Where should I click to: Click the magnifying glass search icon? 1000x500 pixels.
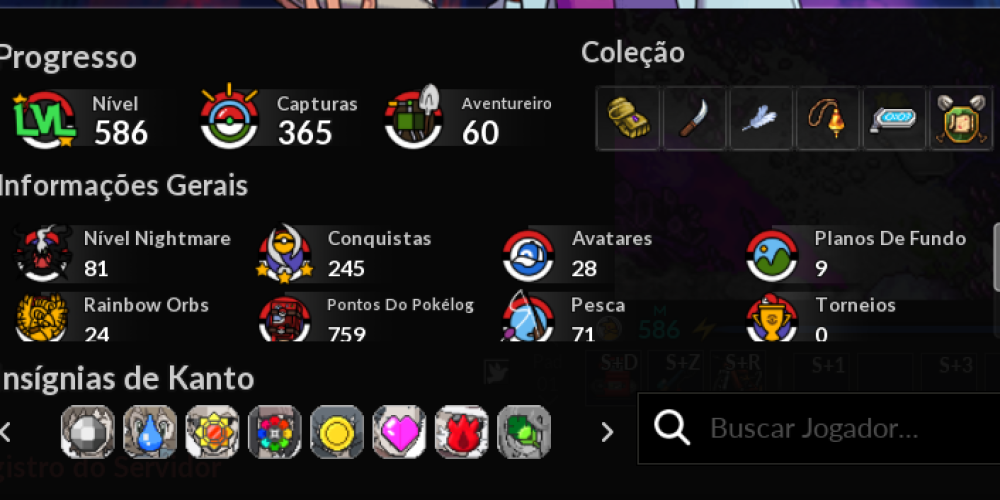tap(672, 428)
